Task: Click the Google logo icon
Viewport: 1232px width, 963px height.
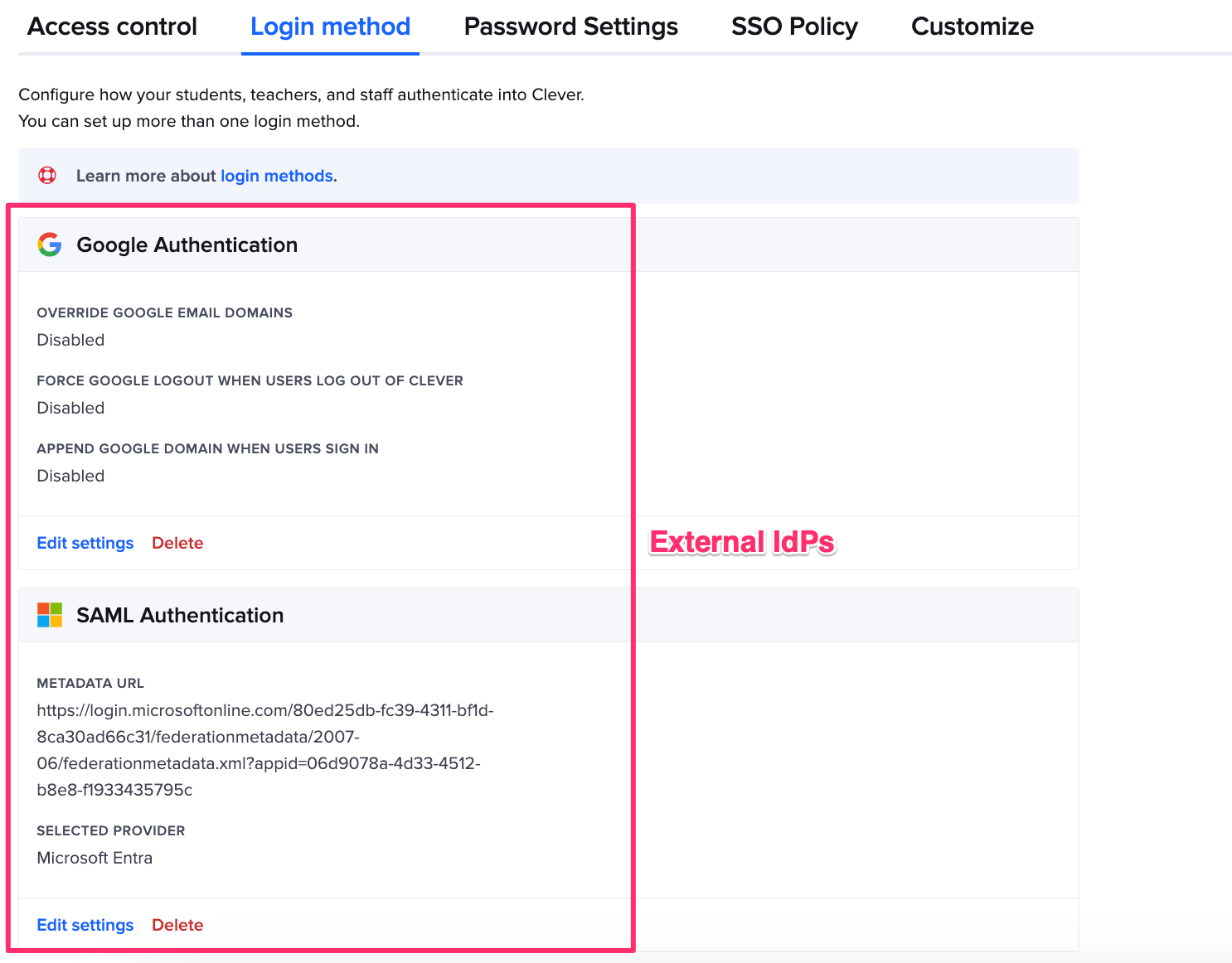Action: (50, 244)
